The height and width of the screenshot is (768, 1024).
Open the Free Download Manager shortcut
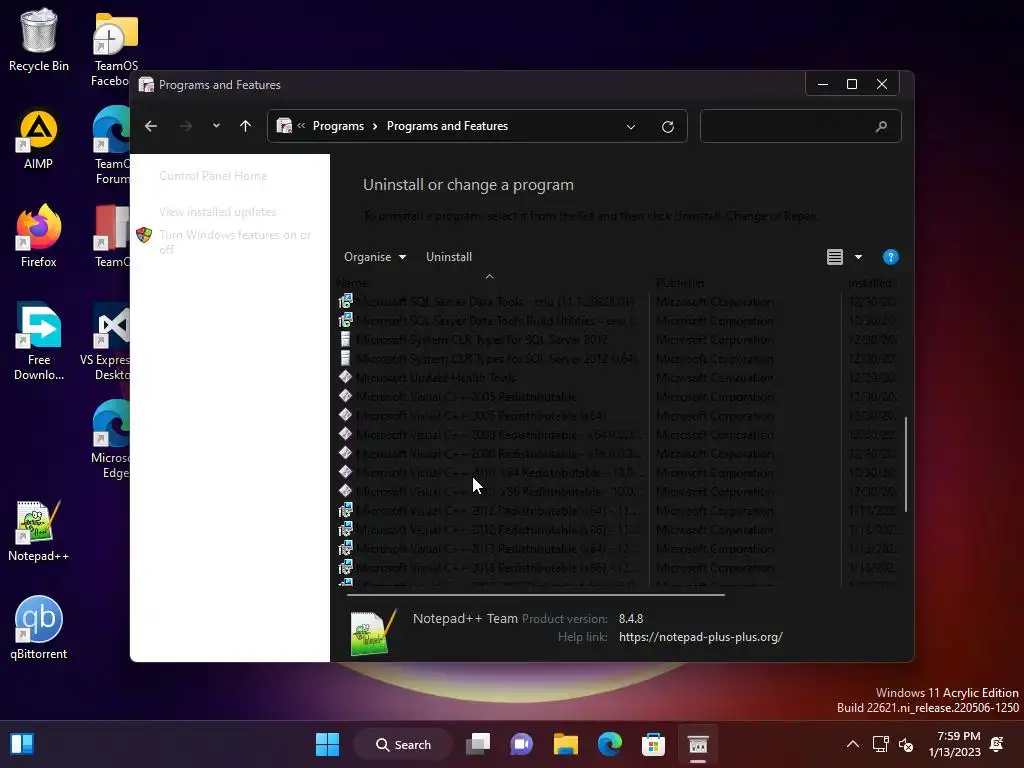tap(39, 342)
